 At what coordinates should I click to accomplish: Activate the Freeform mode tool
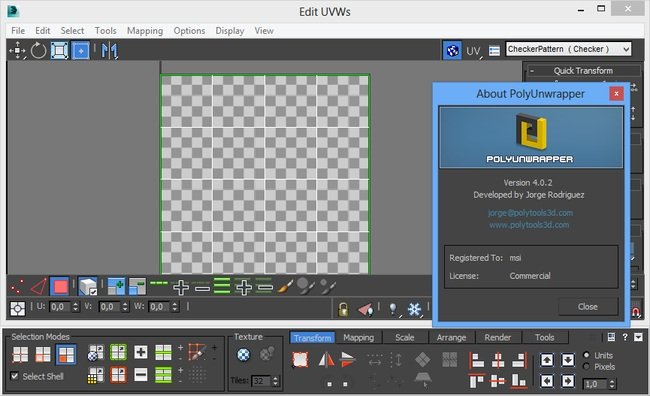[x=80, y=51]
